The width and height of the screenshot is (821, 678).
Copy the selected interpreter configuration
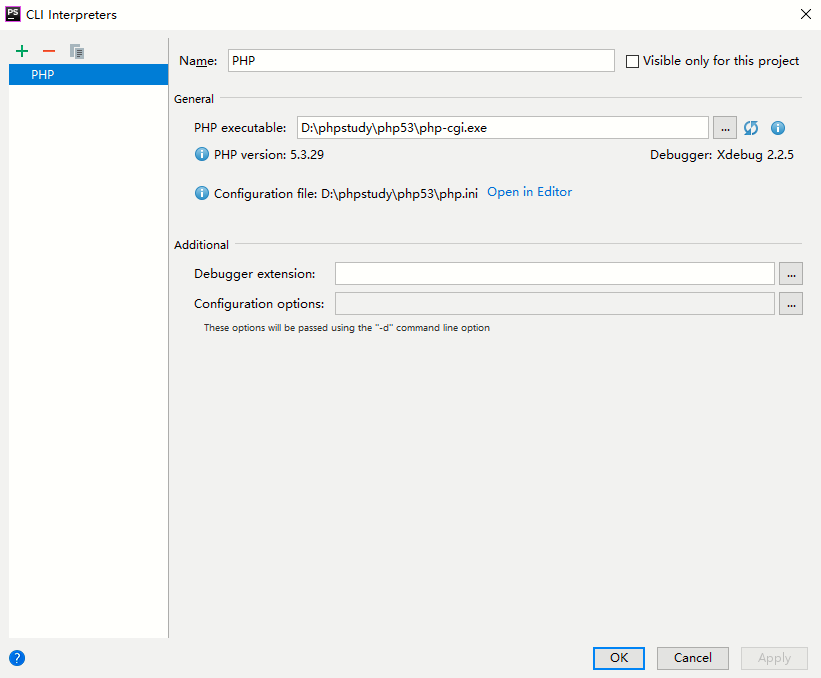click(x=77, y=51)
